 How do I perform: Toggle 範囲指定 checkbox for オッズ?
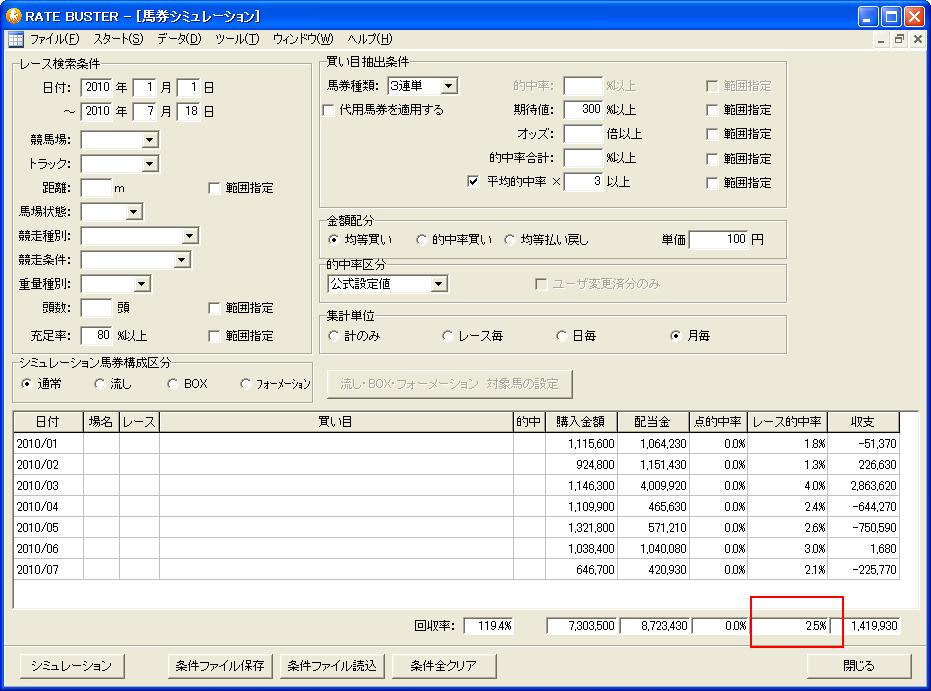(712, 134)
